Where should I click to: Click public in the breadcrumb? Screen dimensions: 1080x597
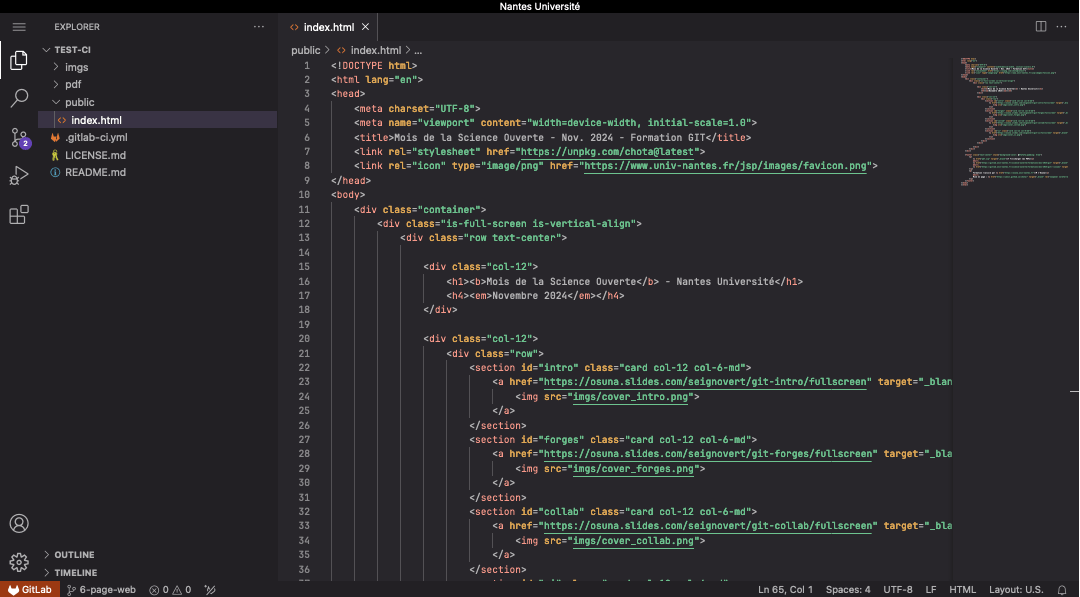click(305, 50)
